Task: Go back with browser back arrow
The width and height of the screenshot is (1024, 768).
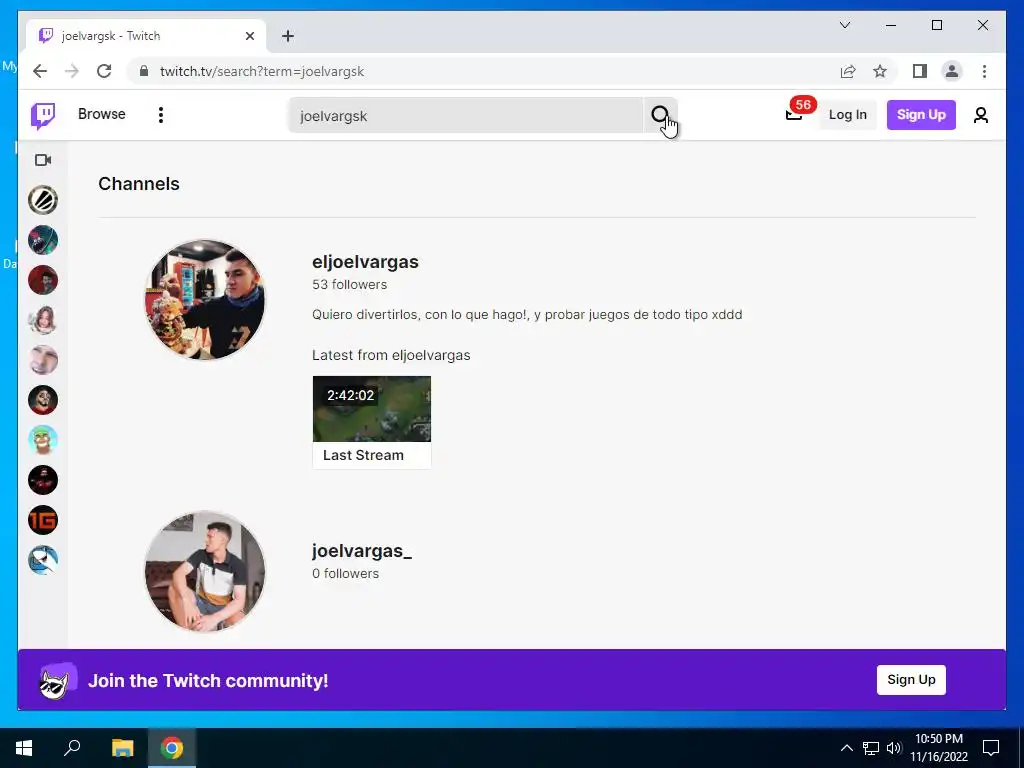Action: click(x=40, y=71)
